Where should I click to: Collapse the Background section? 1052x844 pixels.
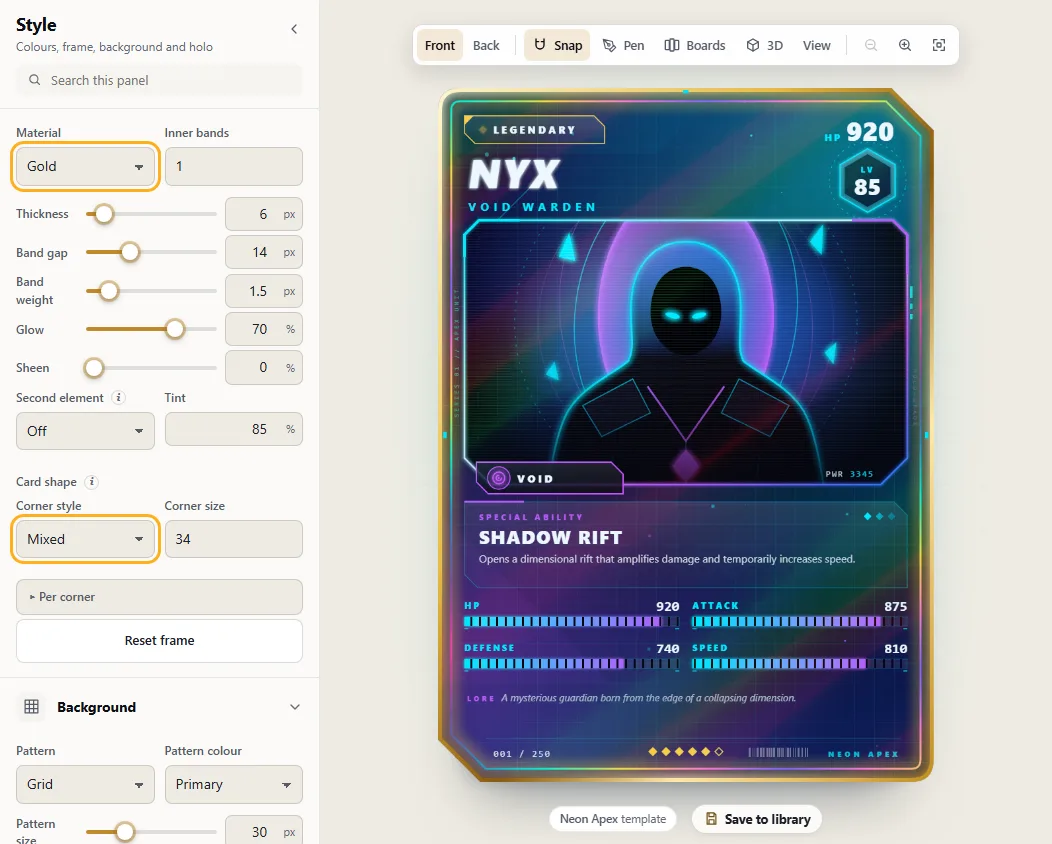[x=295, y=707]
